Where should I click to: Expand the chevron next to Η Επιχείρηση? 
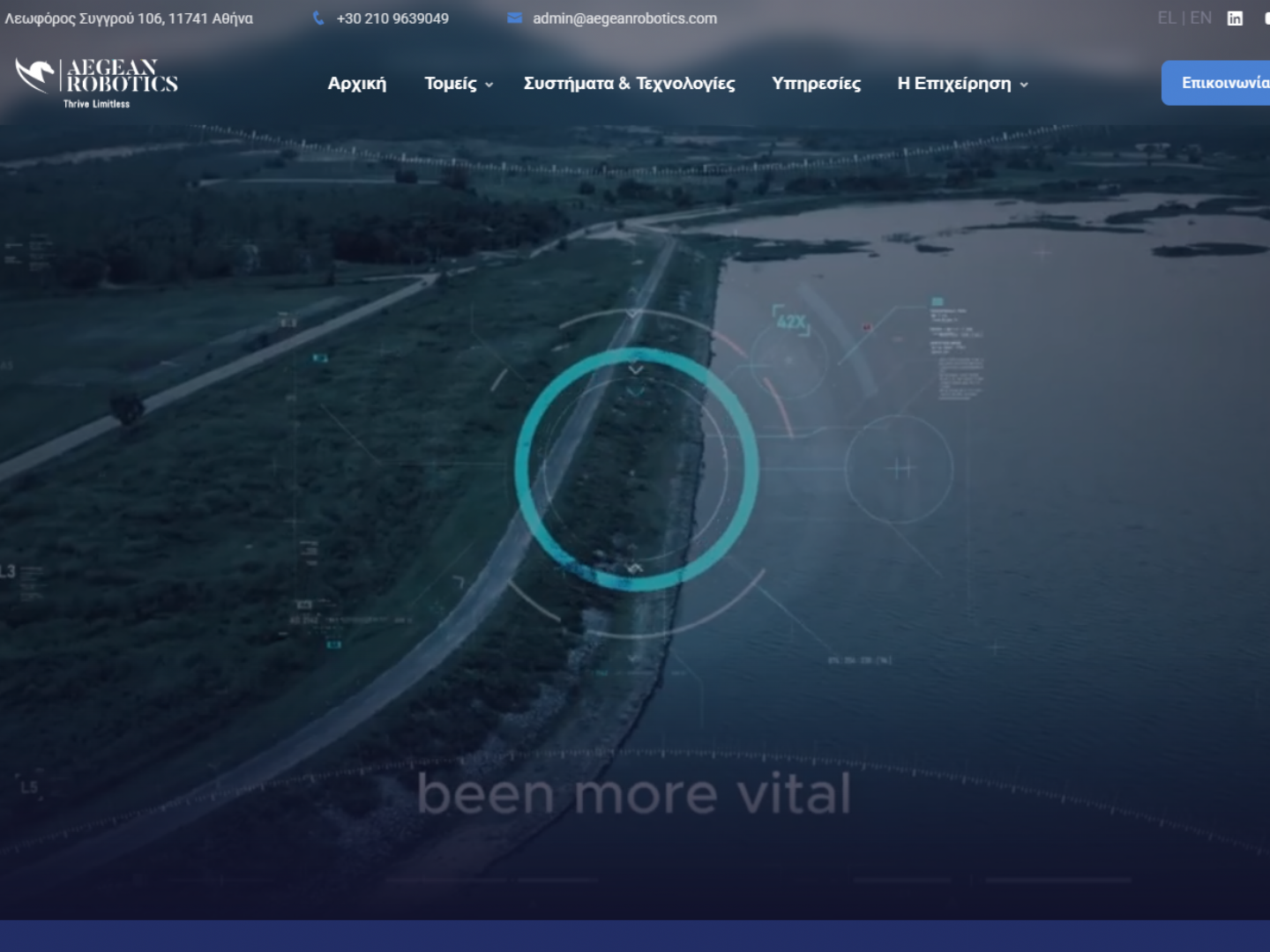(x=1024, y=85)
